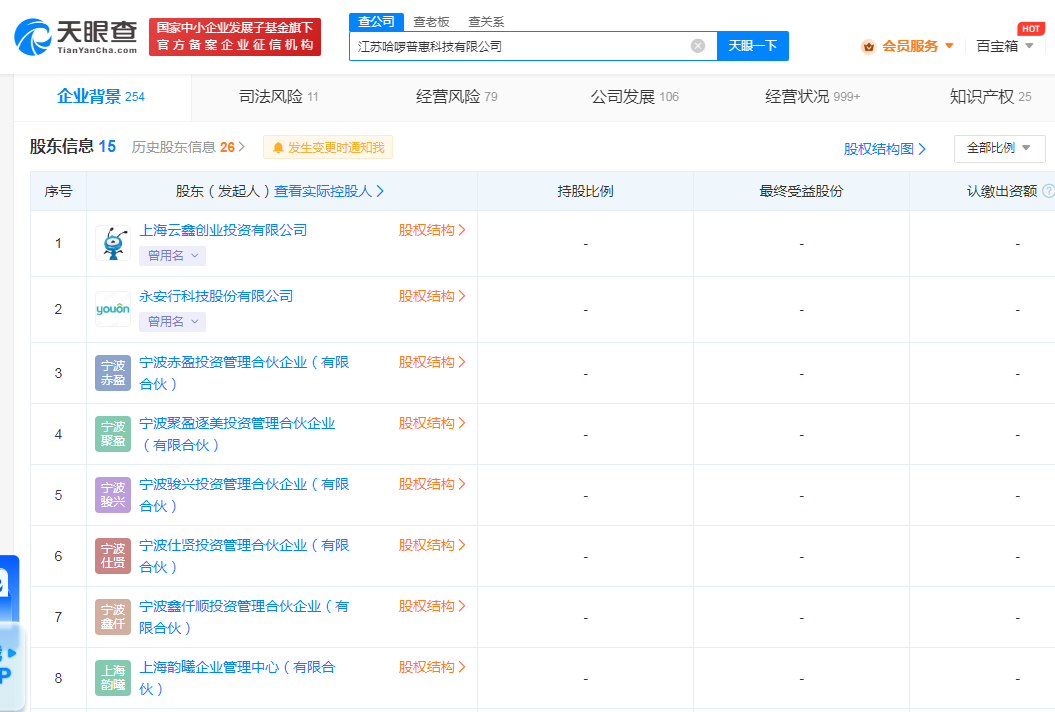Open the 上海云鑫创业投资 company logo

tap(113, 243)
